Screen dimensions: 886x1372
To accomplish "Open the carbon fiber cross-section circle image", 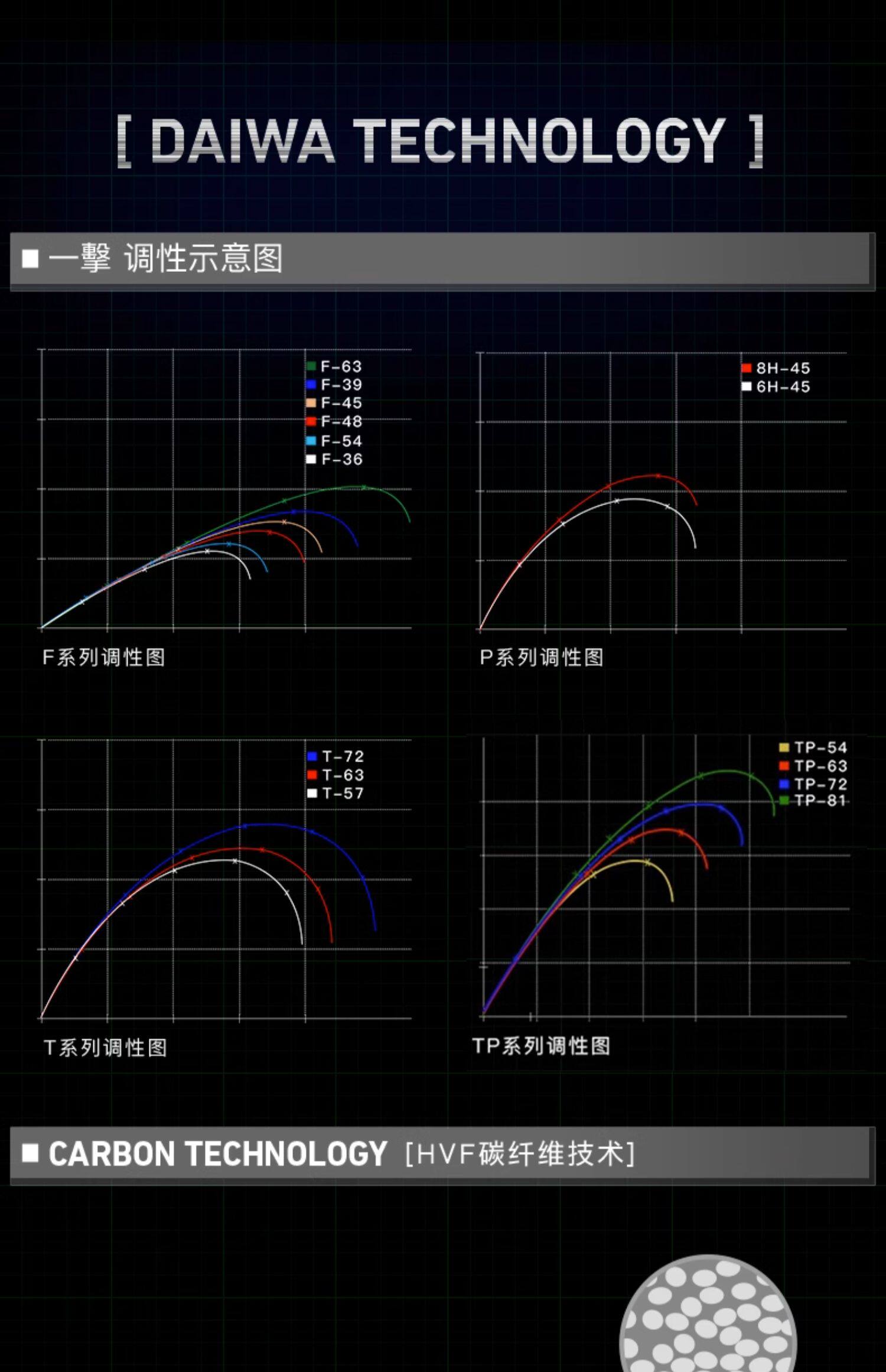I will [x=708, y=1313].
